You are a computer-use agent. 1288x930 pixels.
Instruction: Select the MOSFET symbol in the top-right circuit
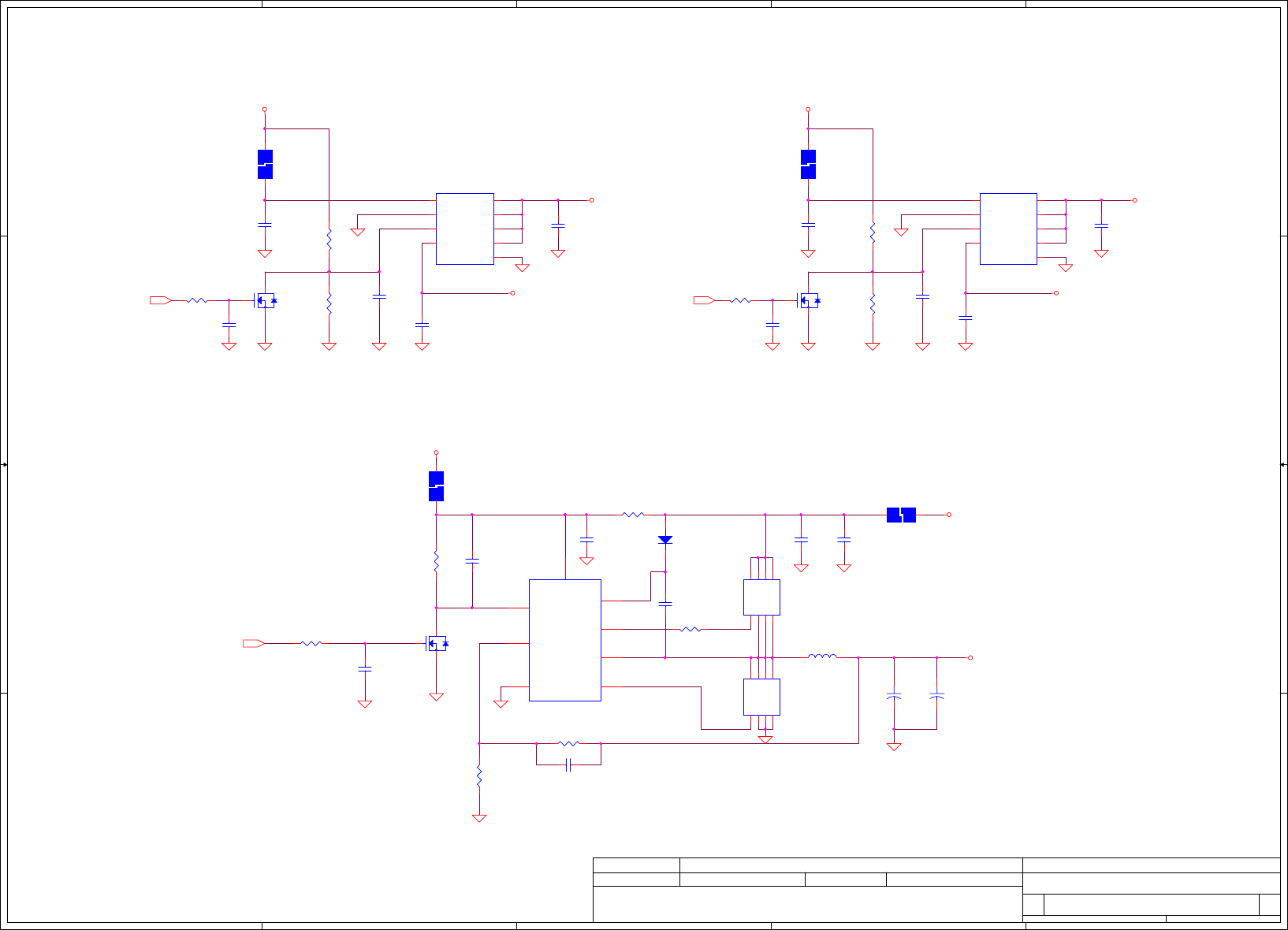coord(808,300)
